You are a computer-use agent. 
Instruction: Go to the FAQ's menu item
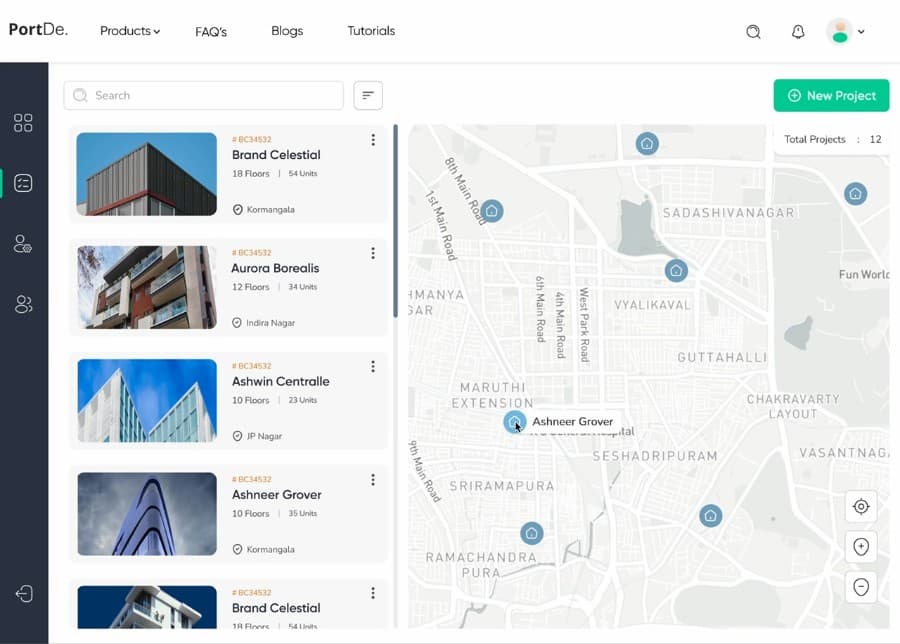(x=211, y=32)
